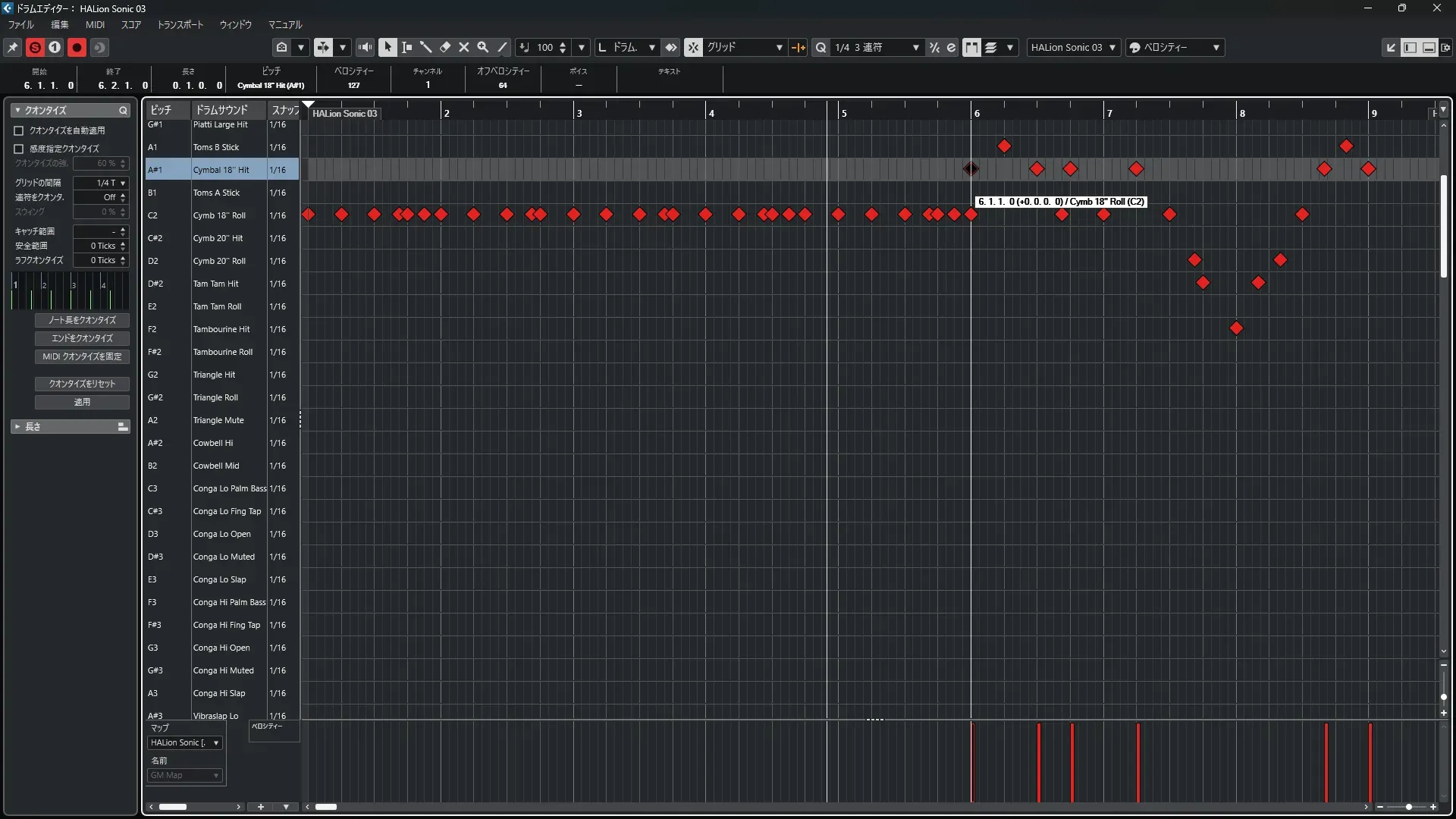Viewport: 1456px width, 819px height.
Task: Select the Drumstick tool
Action: tap(425, 47)
